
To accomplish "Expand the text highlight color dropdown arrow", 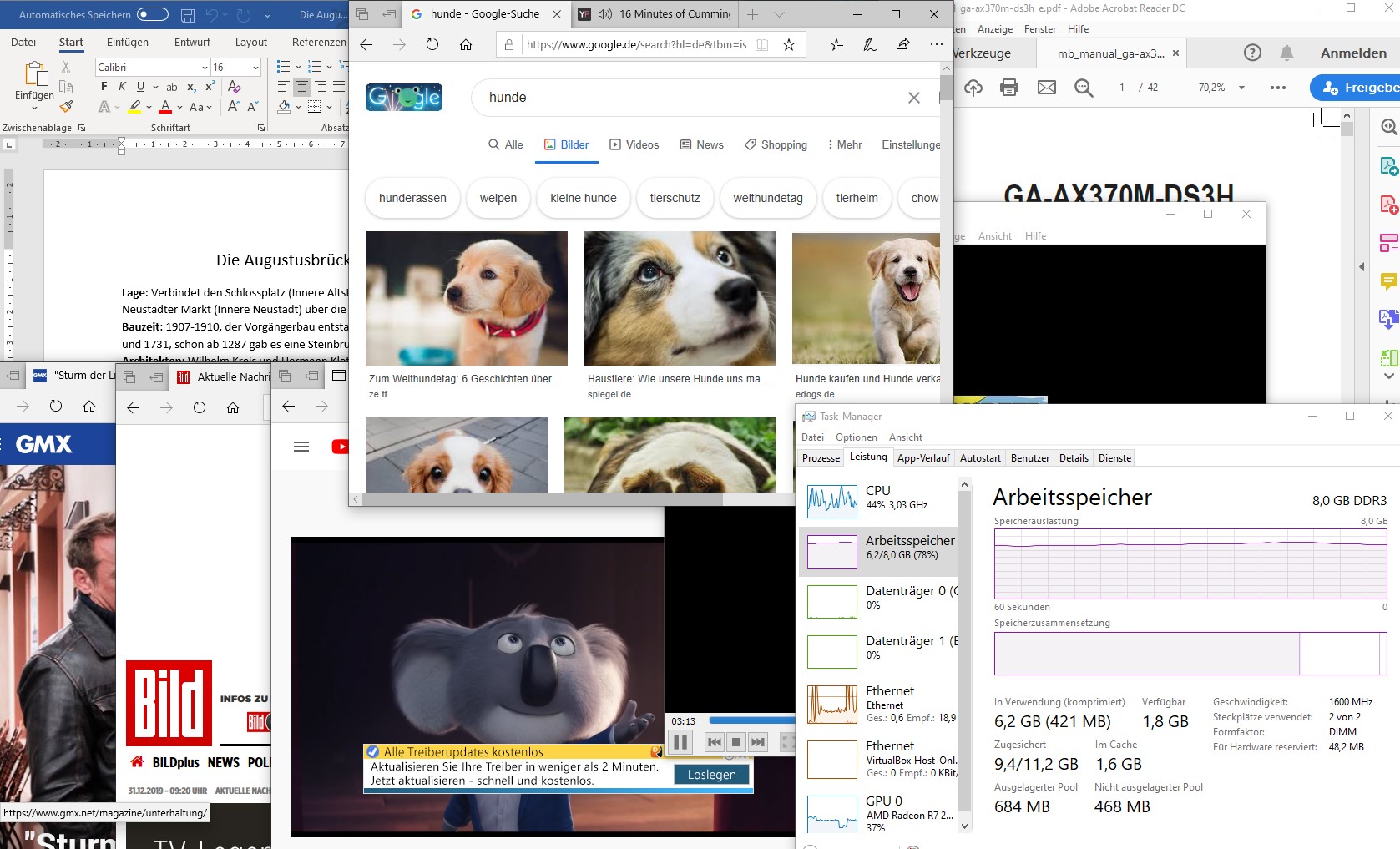I will coord(149,107).
